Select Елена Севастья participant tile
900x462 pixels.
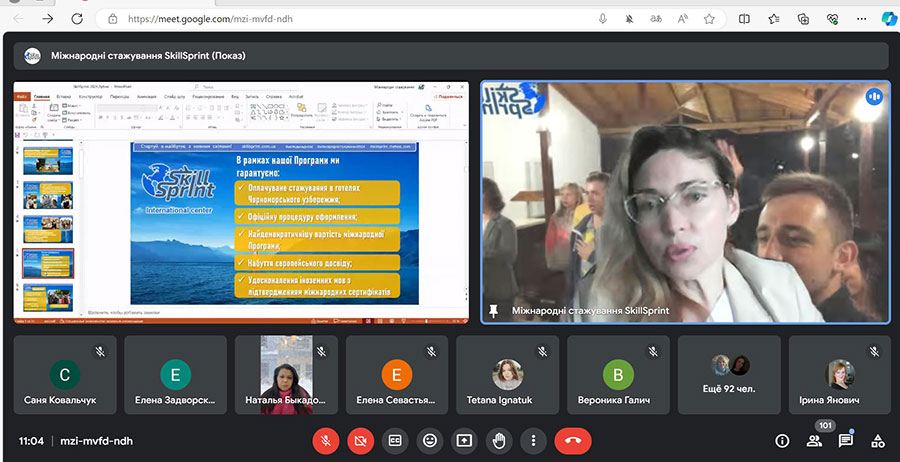tap(397, 375)
